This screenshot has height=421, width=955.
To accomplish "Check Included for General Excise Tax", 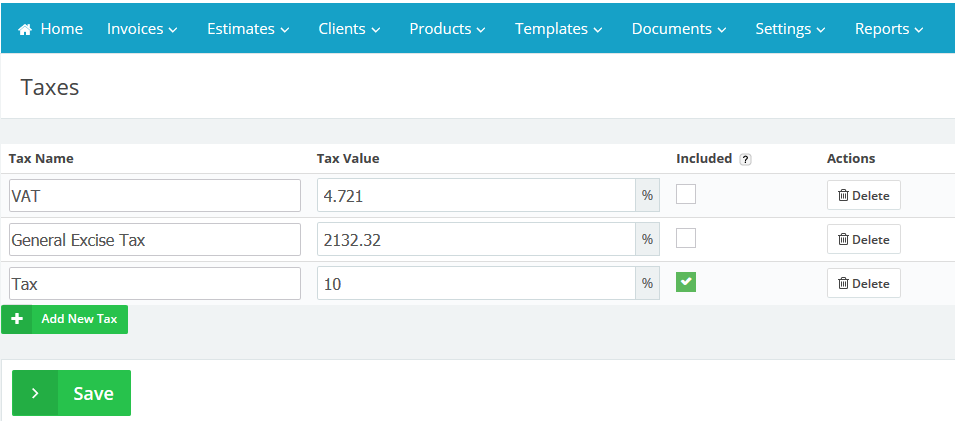I will [686, 239].
